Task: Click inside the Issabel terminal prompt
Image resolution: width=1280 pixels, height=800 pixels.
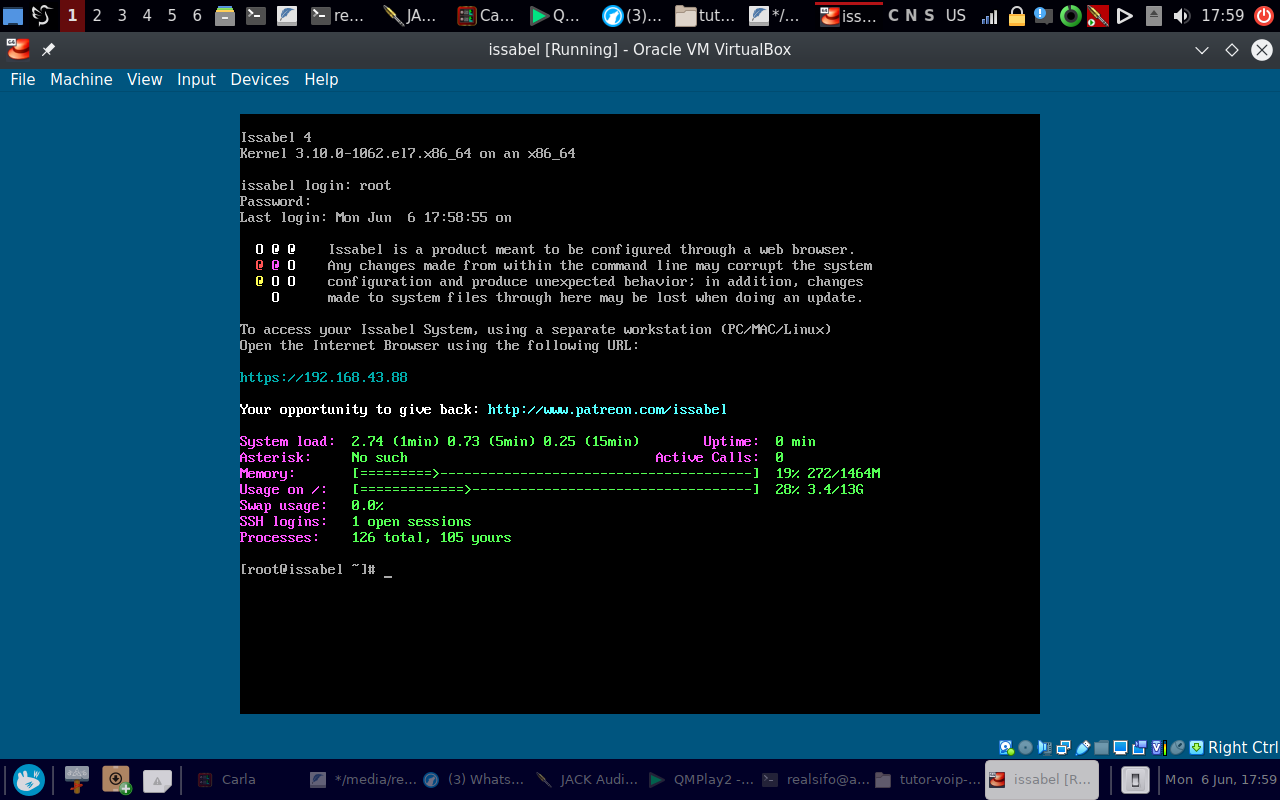Action: (x=388, y=570)
